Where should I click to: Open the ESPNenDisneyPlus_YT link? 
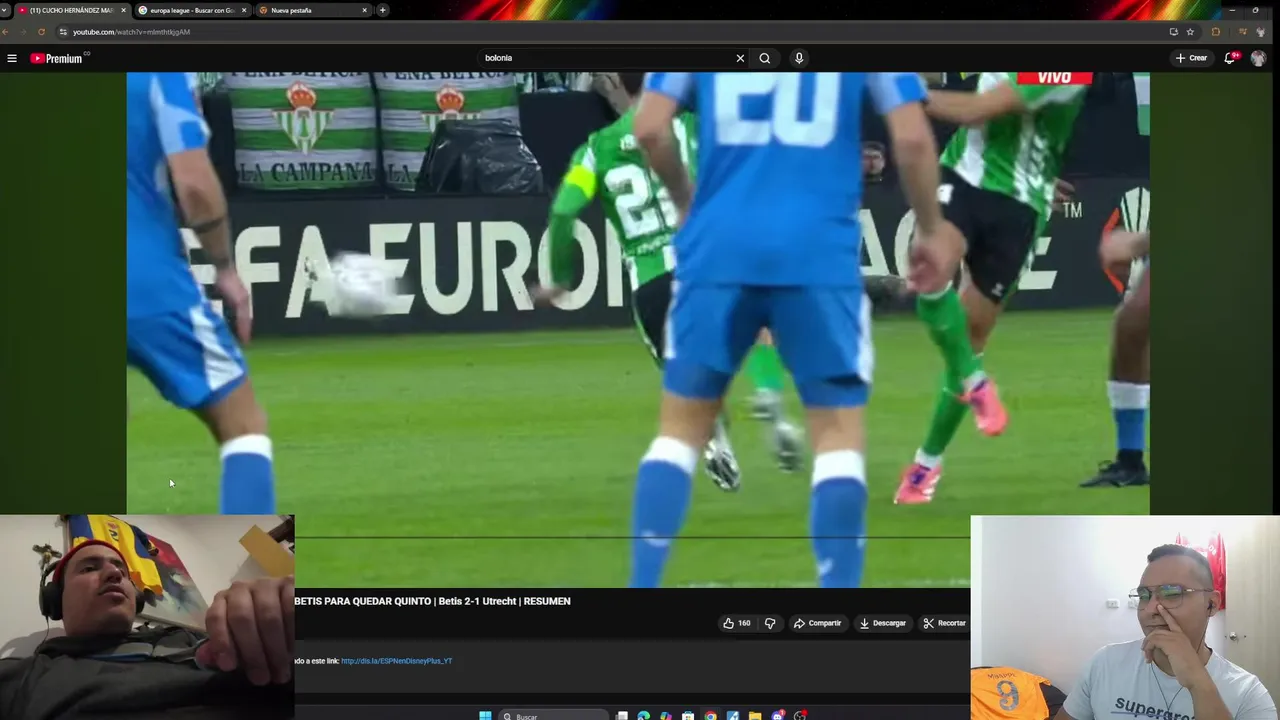point(397,661)
